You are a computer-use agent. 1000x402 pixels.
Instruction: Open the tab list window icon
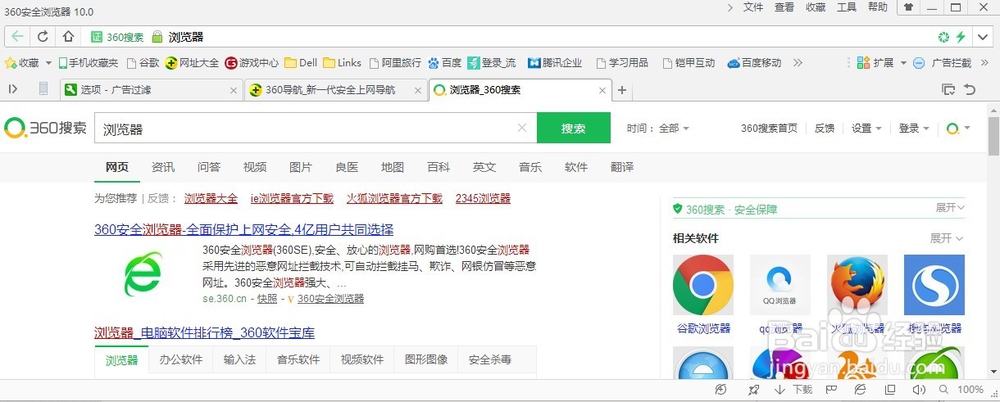pos(948,89)
